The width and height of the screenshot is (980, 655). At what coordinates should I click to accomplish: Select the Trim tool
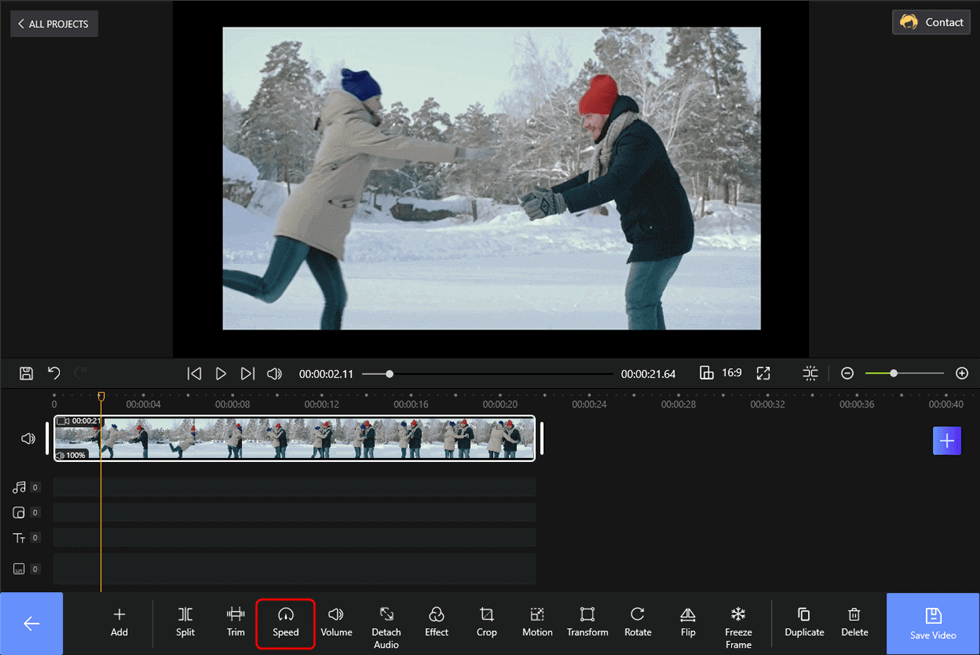click(x=236, y=622)
